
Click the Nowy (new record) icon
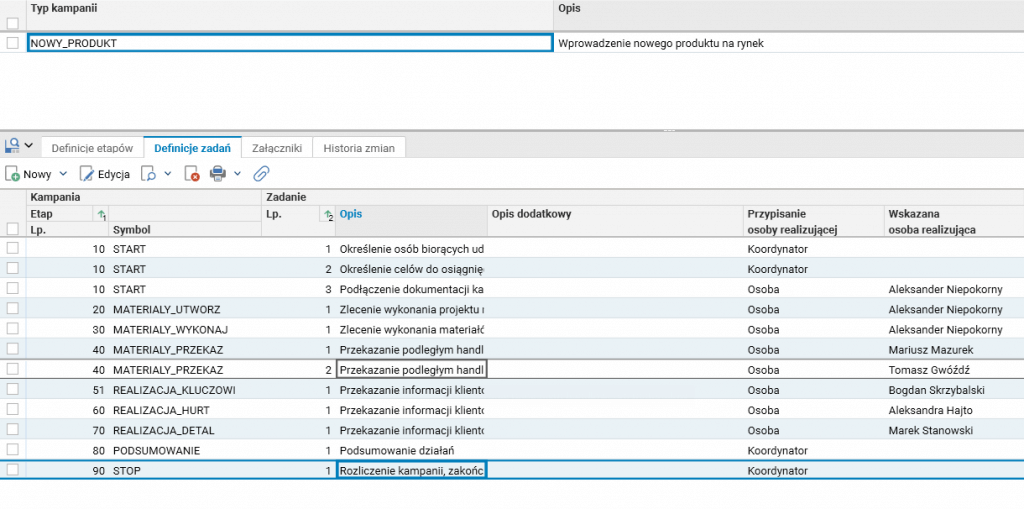pyautogui.click(x=13, y=174)
